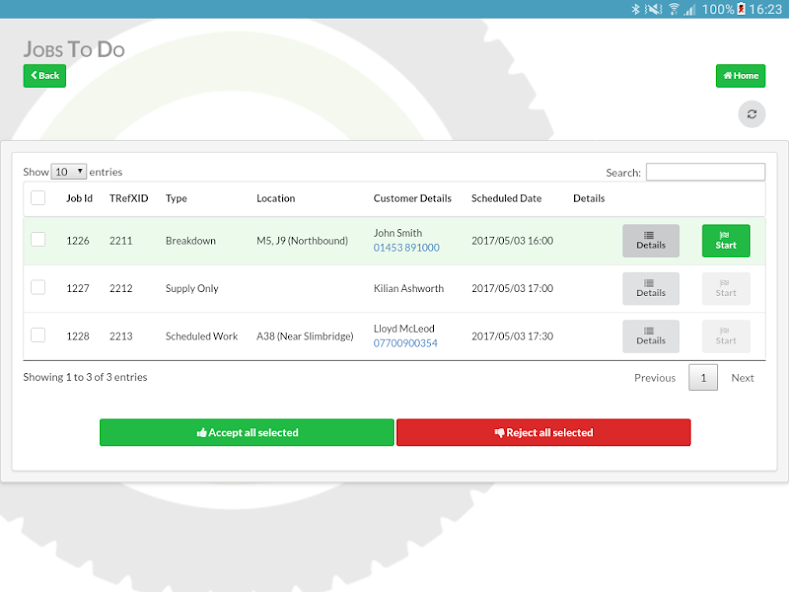The image size is (789, 592).
Task: Open Details for job 1226
Action: (x=651, y=241)
